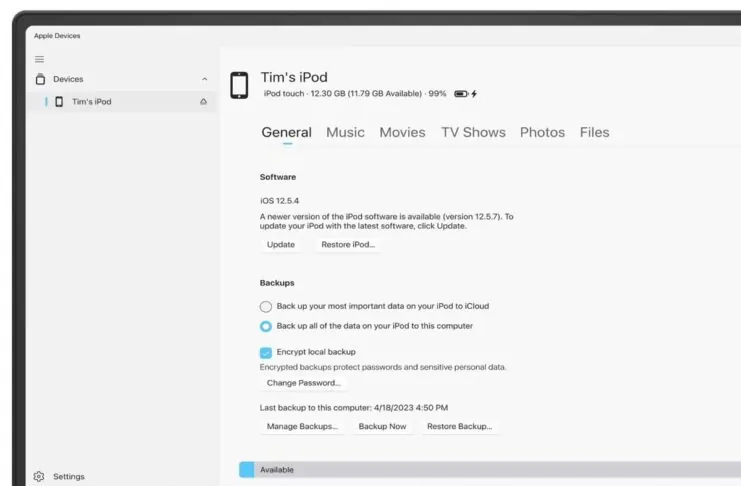Switch to the General tab
Image resolution: width=741 pixels, height=486 pixels.
pyautogui.click(x=286, y=132)
